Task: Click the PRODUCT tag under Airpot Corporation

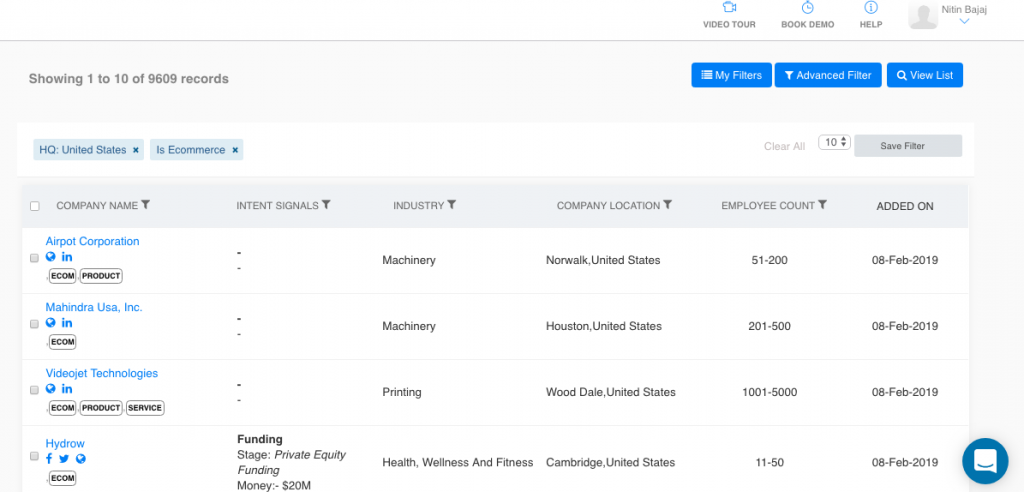Action: coord(101,276)
